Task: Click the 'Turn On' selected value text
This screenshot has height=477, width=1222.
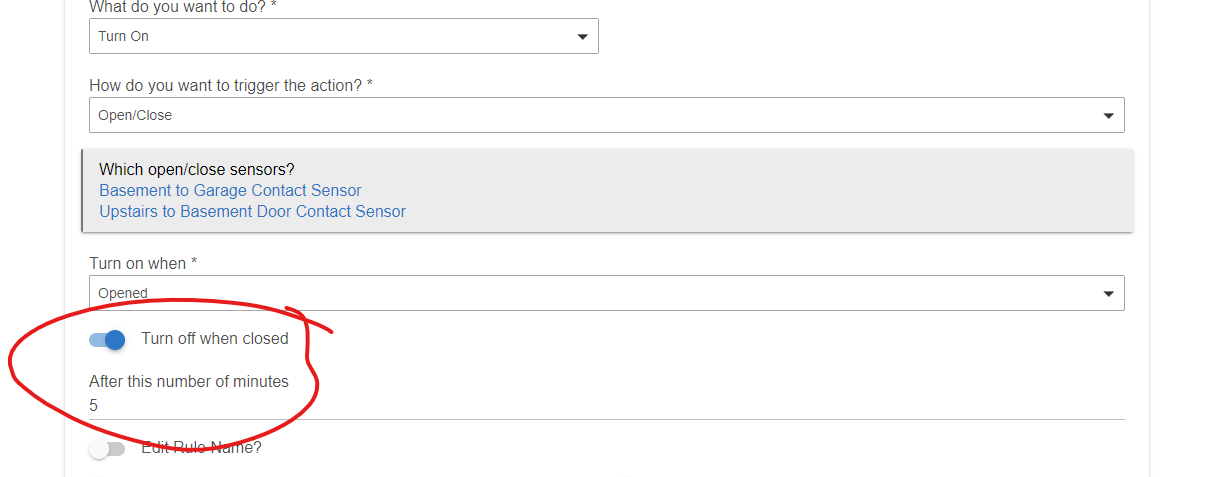Action: pyautogui.click(x=123, y=36)
